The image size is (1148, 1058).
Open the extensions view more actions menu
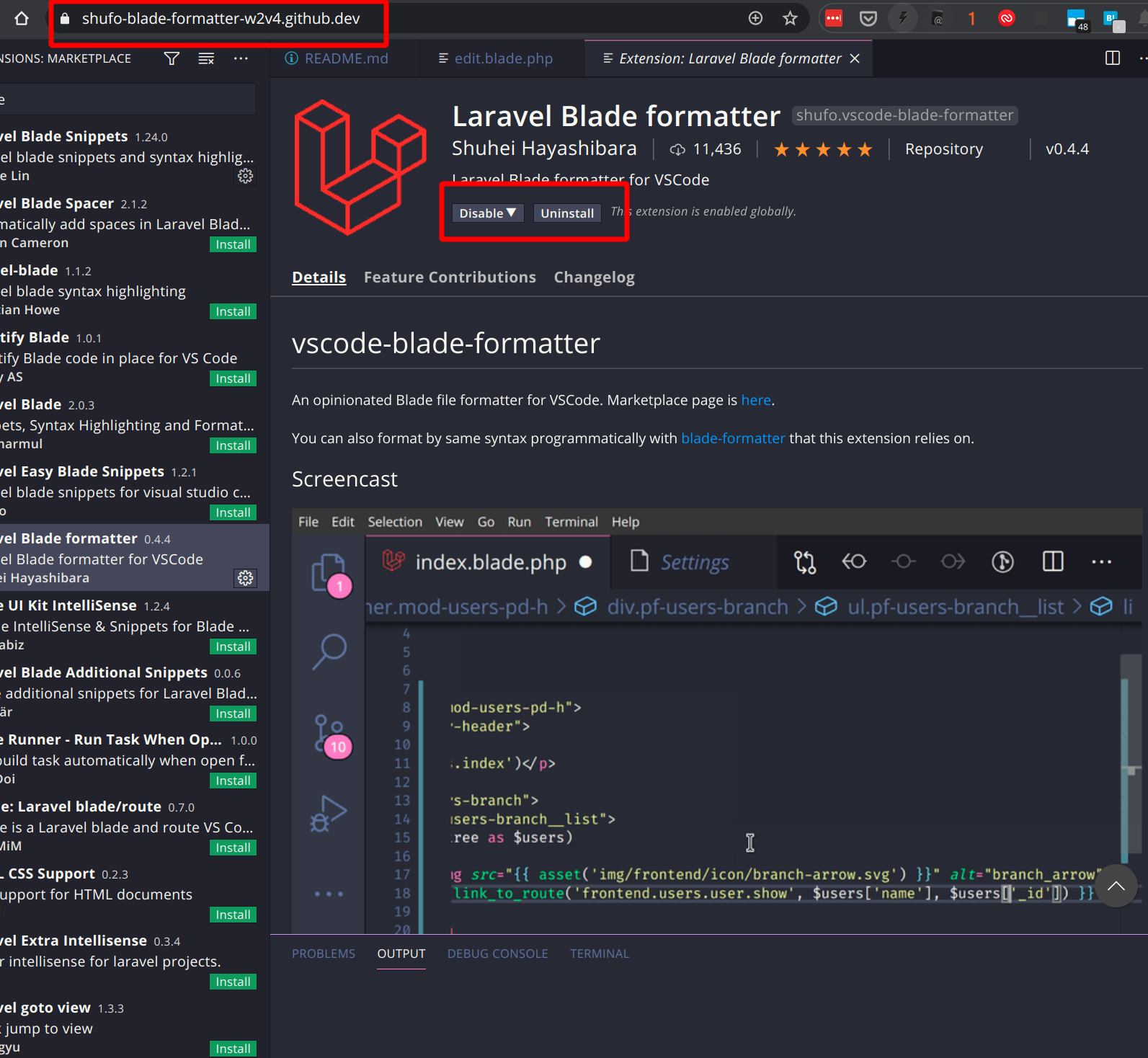(x=241, y=58)
